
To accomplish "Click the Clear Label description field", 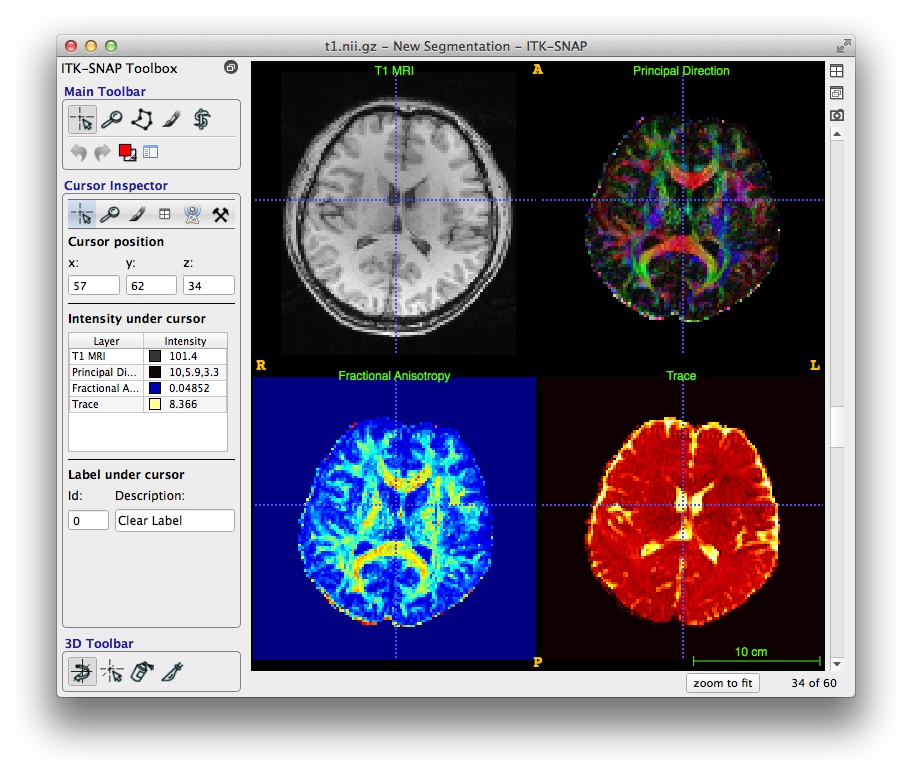I will pyautogui.click(x=174, y=520).
